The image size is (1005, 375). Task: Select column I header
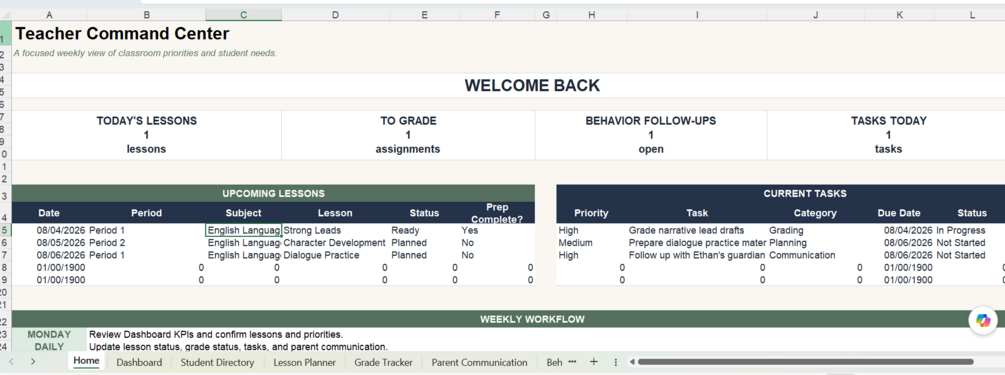tap(697, 15)
